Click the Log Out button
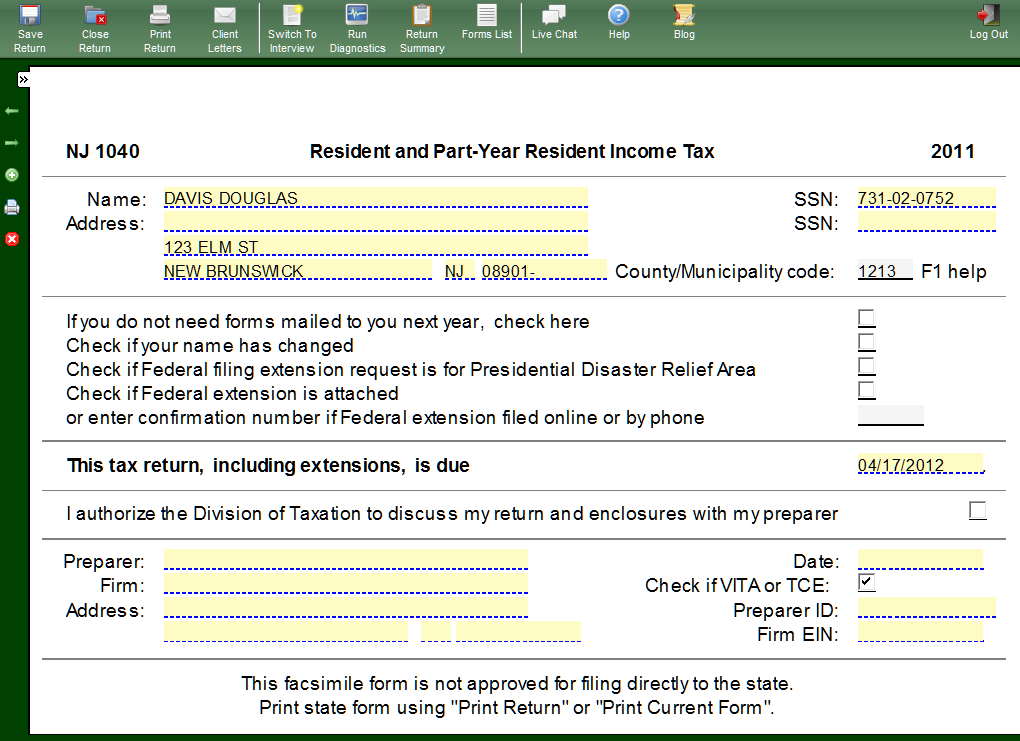 point(988,22)
